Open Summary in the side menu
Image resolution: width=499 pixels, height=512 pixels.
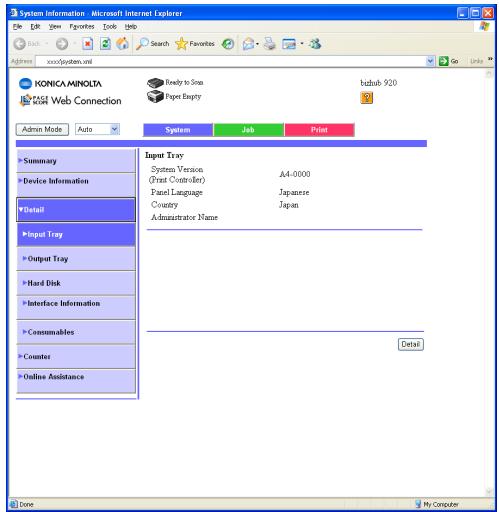click(x=76, y=161)
